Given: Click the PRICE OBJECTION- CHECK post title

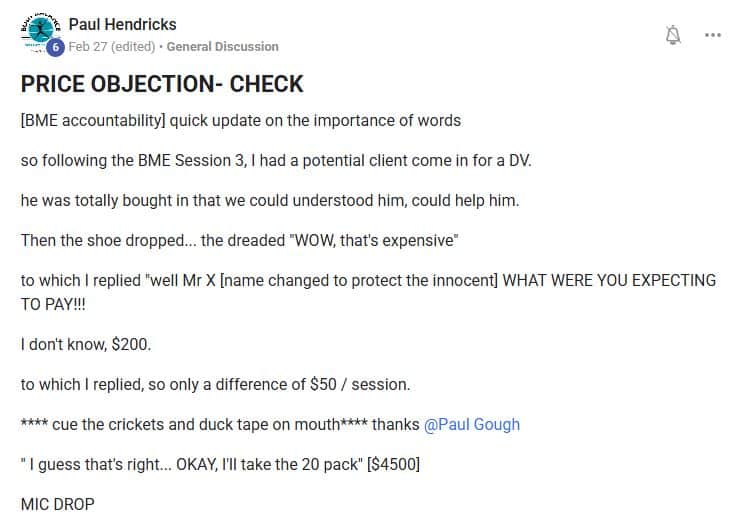Looking at the screenshot, I should pos(162,84).
